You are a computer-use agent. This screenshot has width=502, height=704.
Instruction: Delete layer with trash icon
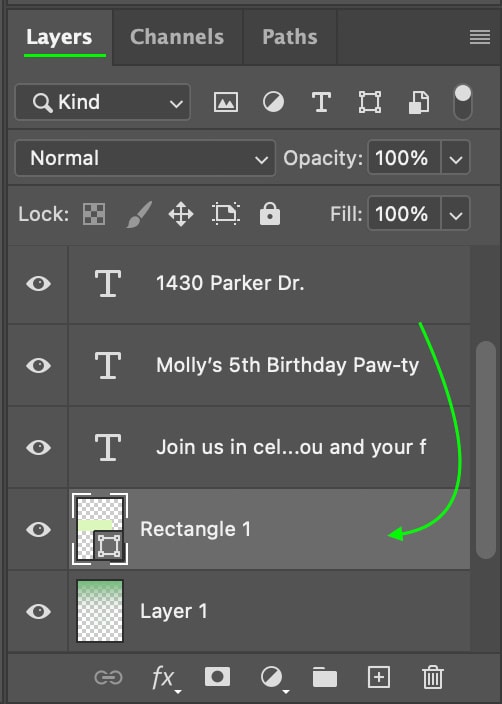432,677
